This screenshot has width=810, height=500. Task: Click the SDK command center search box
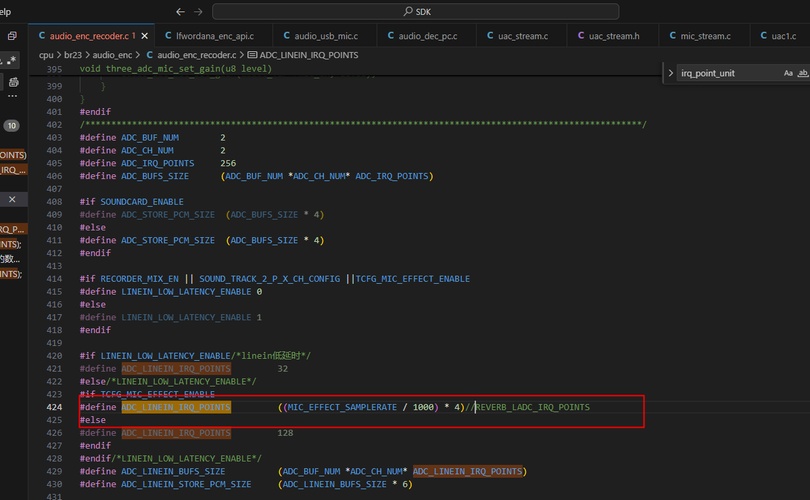pyautogui.click(x=415, y=11)
